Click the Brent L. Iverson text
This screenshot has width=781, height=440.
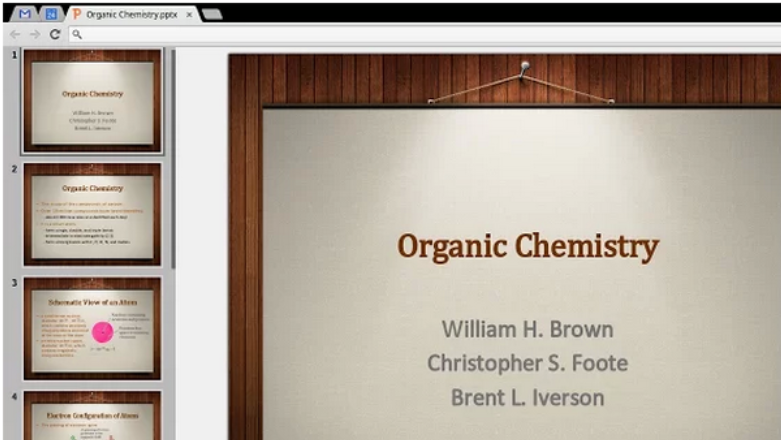click(527, 398)
